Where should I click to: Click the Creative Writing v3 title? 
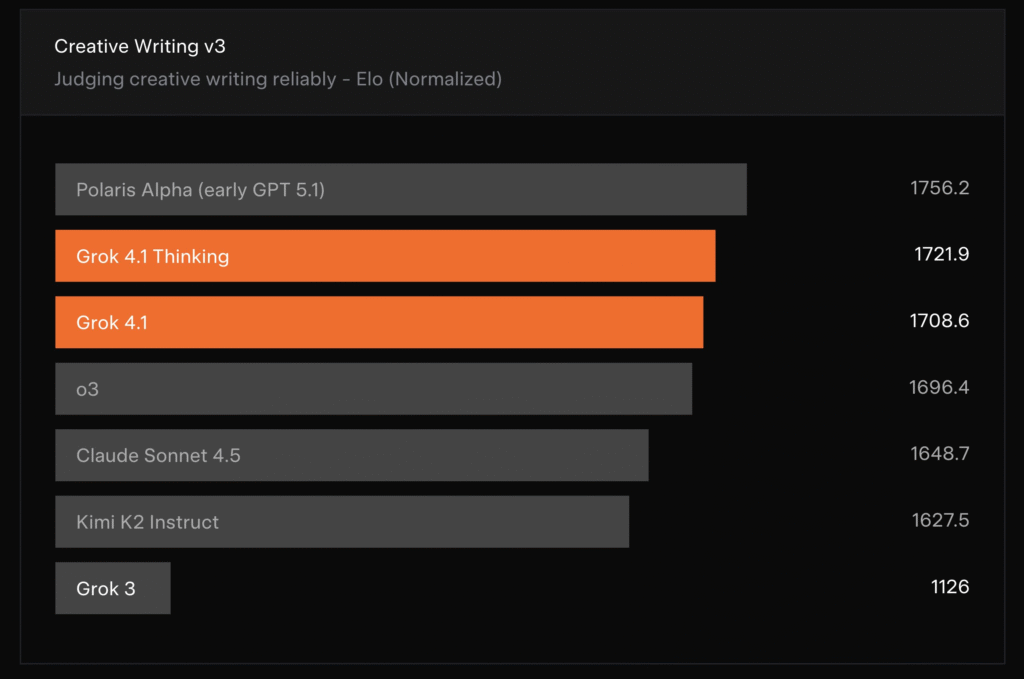140,46
